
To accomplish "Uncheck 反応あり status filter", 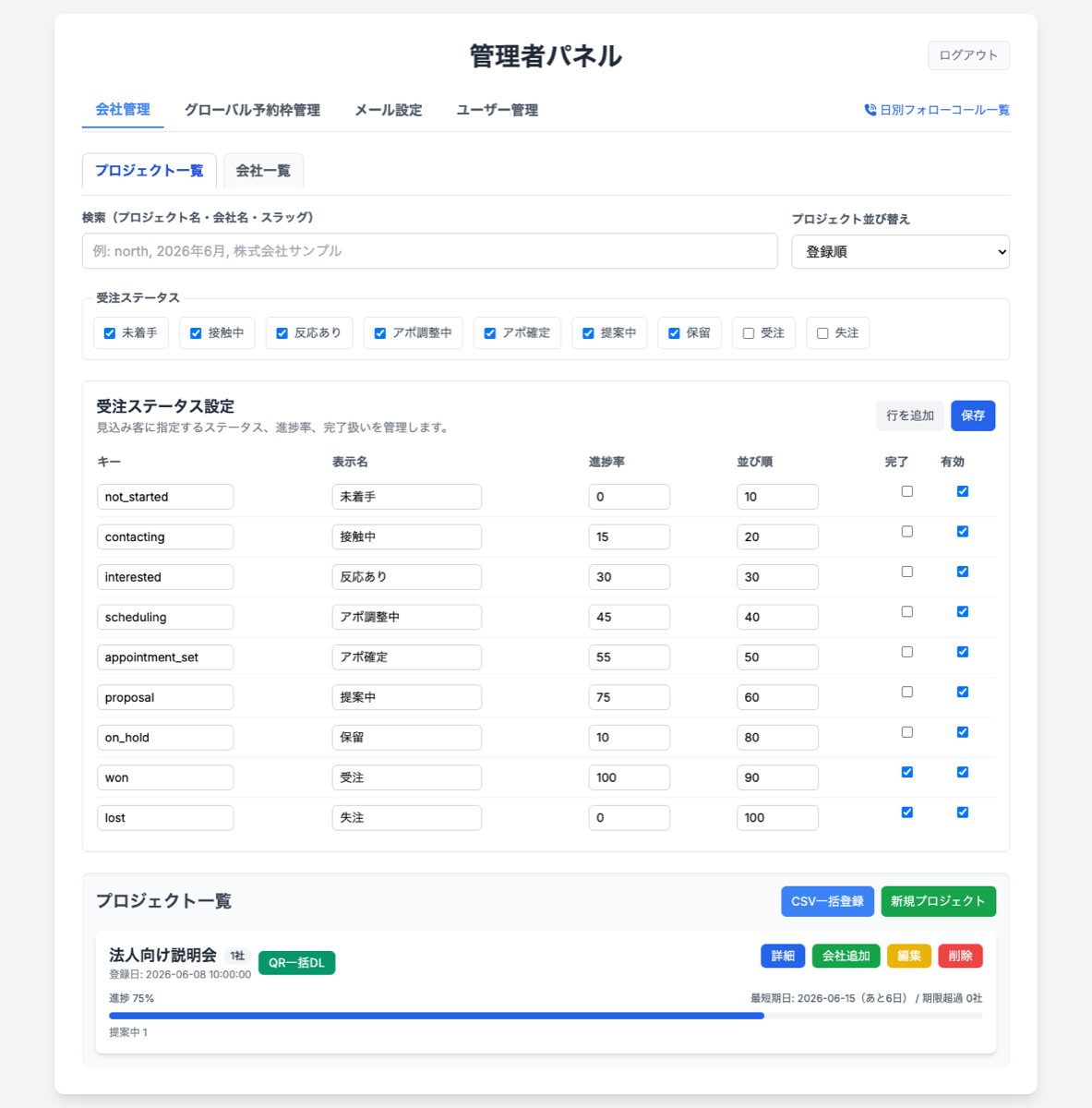I will [x=282, y=333].
